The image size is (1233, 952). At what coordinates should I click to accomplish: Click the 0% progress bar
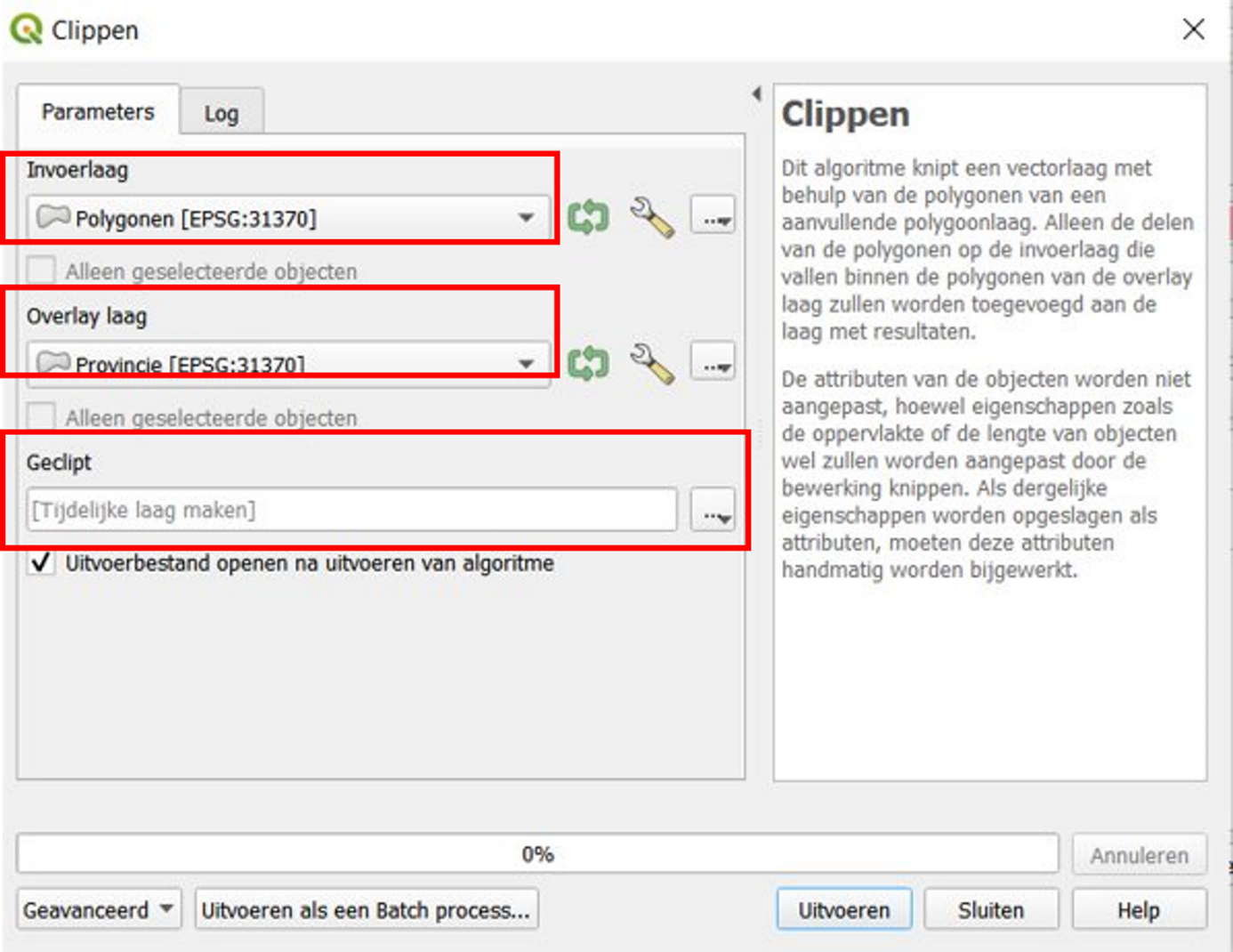point(537,854)
